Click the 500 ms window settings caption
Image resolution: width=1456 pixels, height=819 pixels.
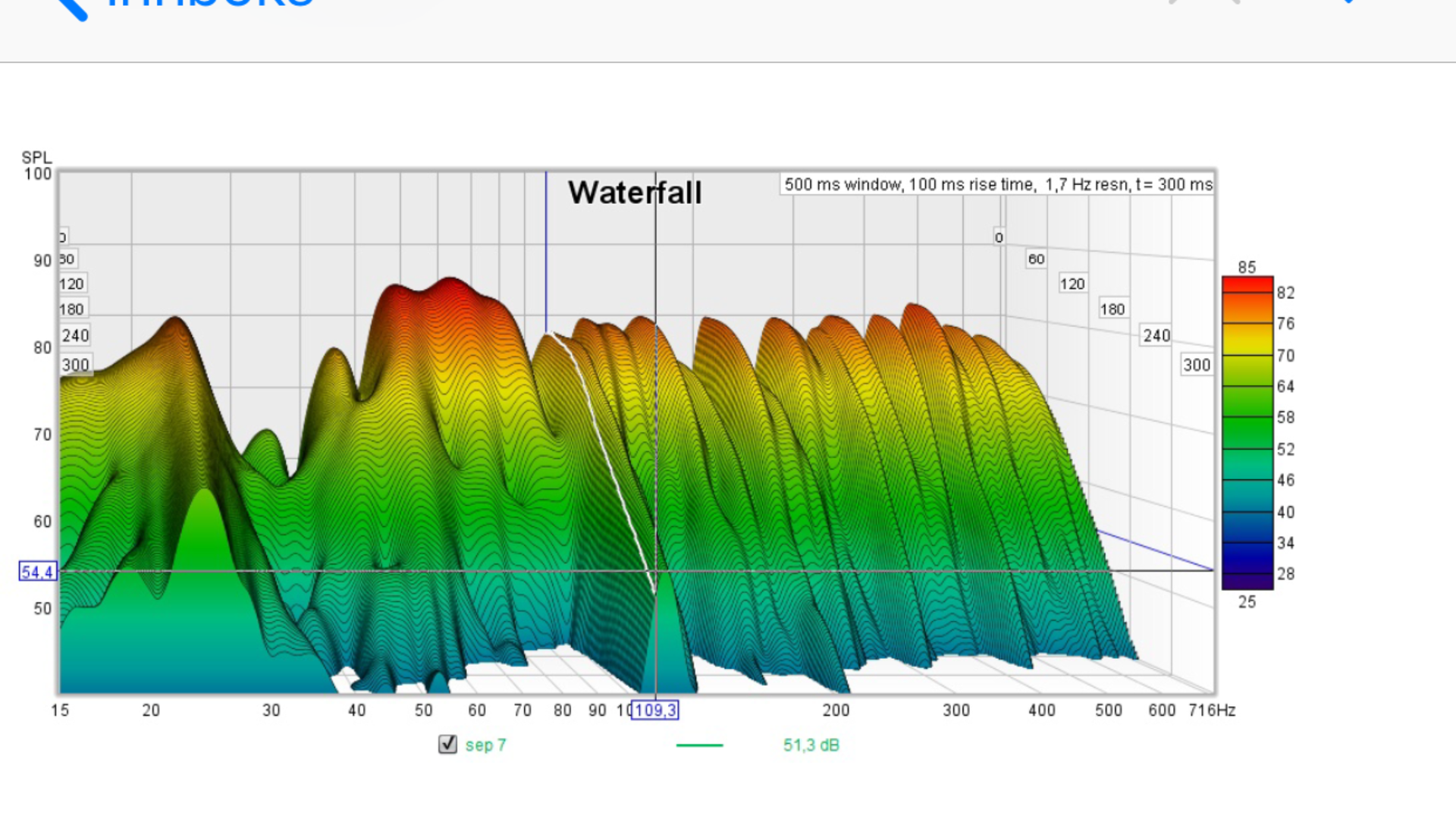[x=997, y=184]
